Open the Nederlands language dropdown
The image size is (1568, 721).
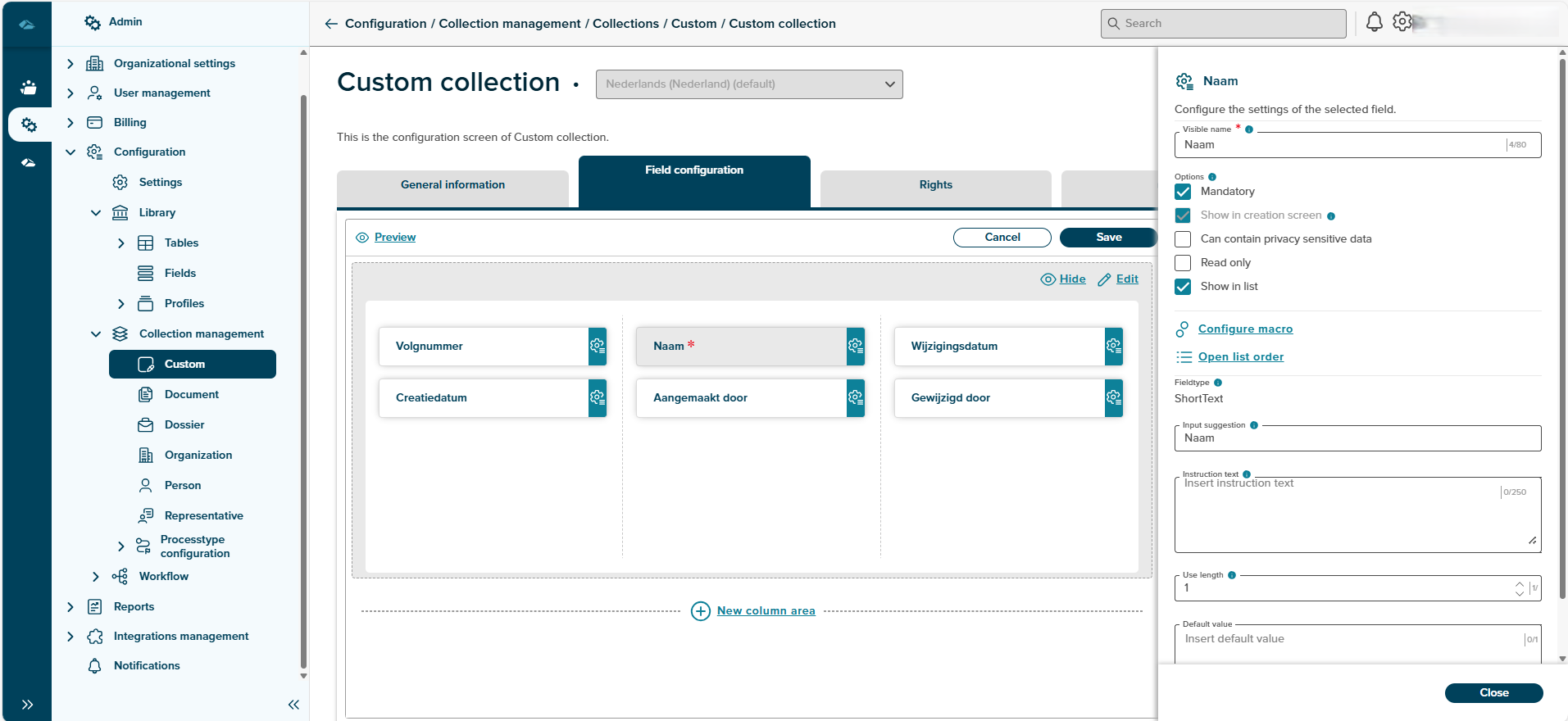pyautogui.click(x=748, y=84)
